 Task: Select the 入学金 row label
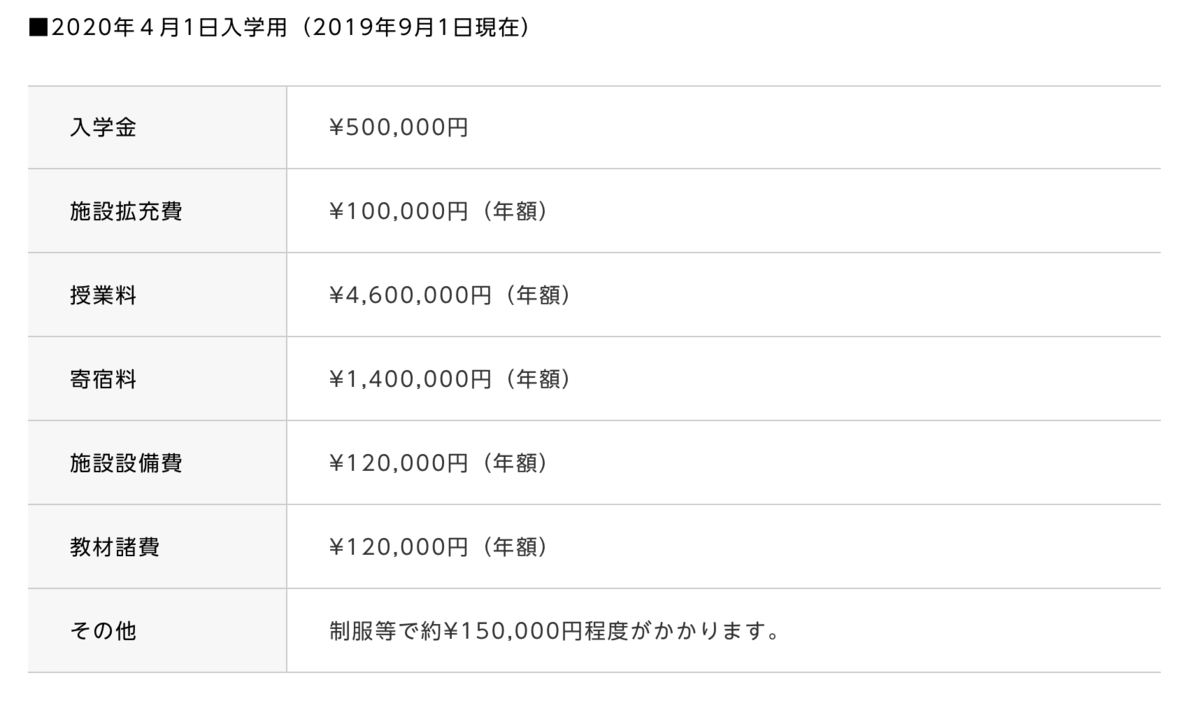coord(103,128)
